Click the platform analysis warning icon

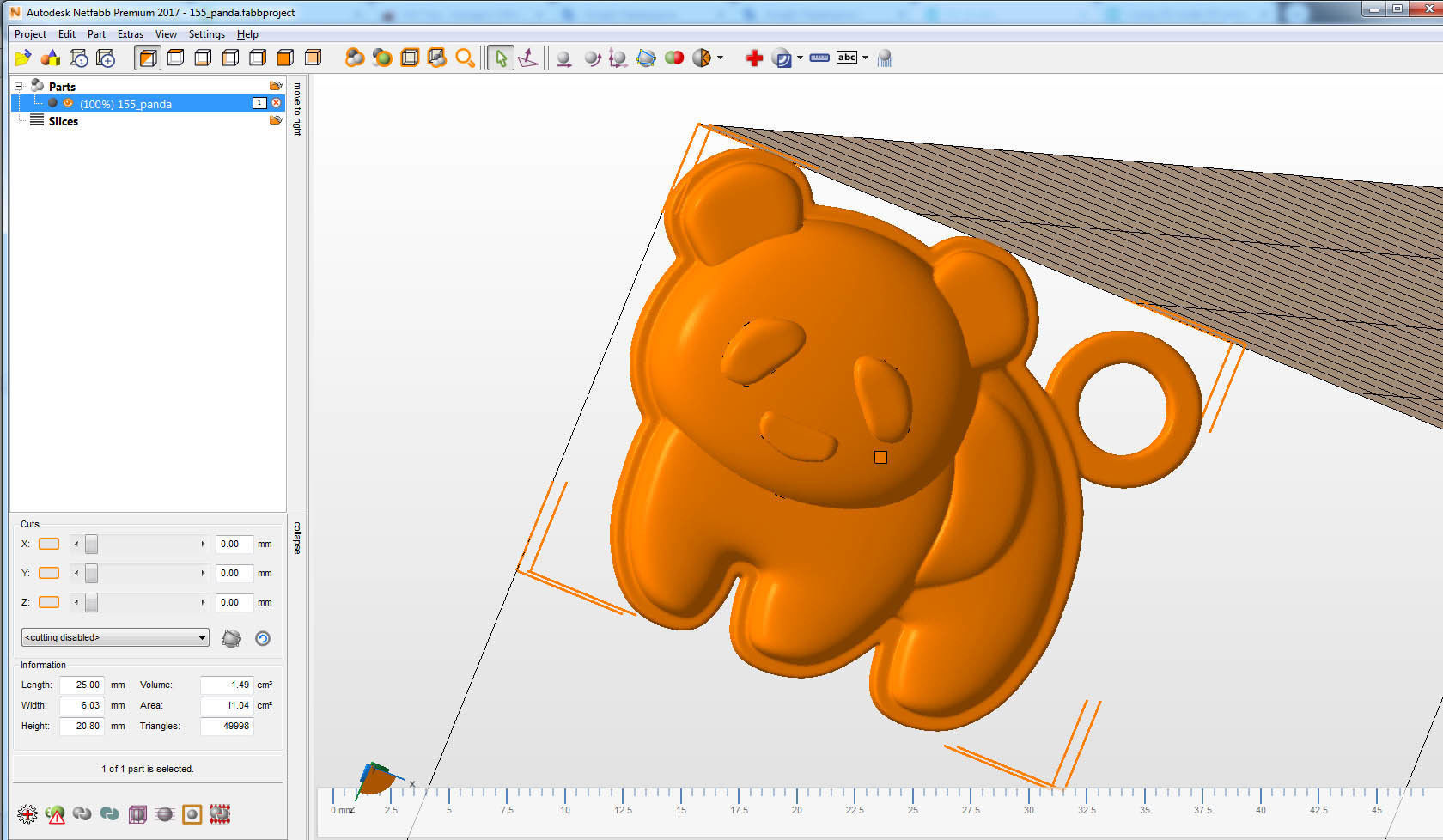click(55, 813)
